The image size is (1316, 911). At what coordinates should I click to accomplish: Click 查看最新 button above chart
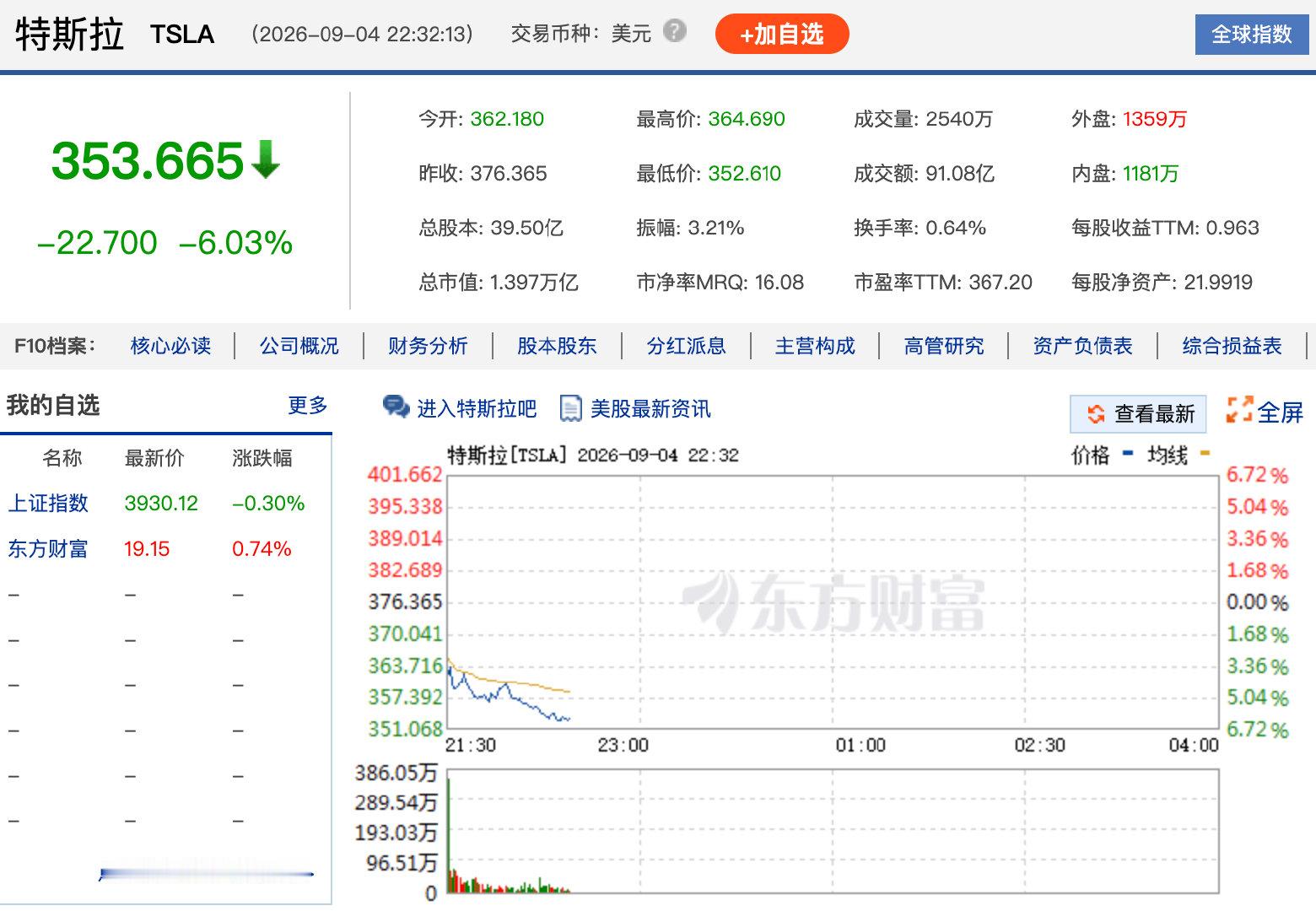[x=1138, y=413]
